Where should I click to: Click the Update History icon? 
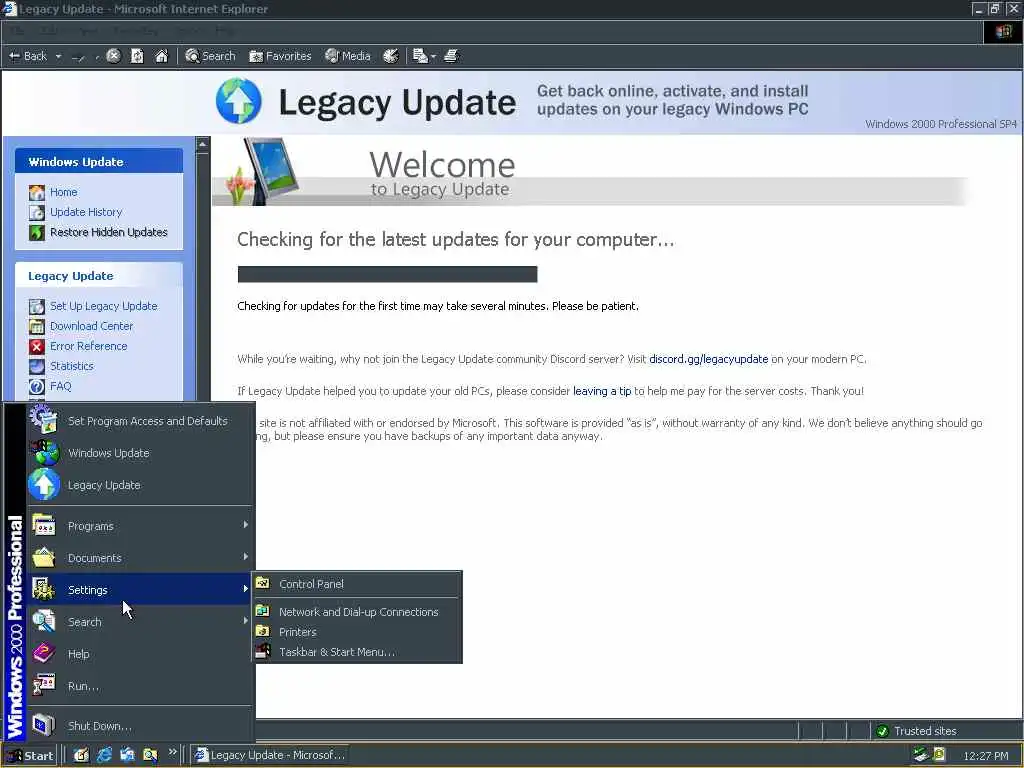tap(37, 212)
